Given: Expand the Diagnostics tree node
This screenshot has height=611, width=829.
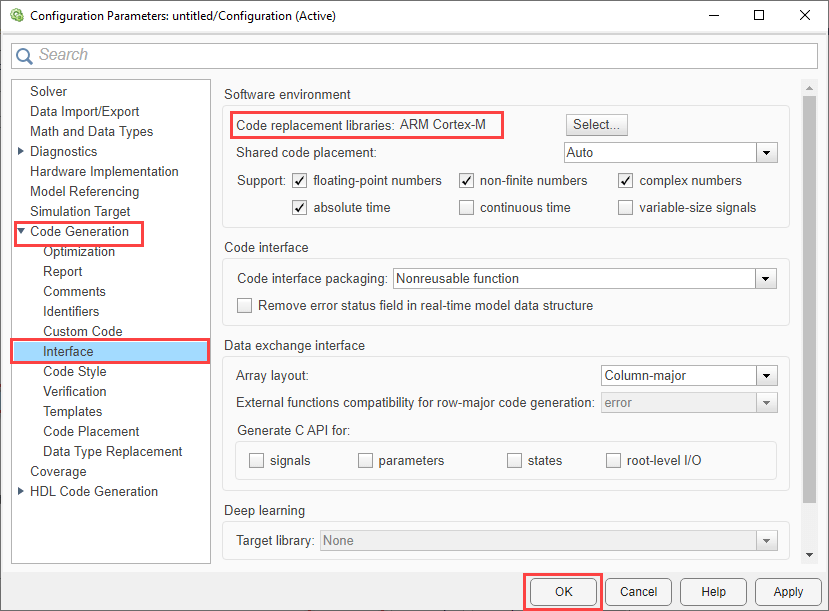Looking at the screenshot, I should [x=22, y=152].
